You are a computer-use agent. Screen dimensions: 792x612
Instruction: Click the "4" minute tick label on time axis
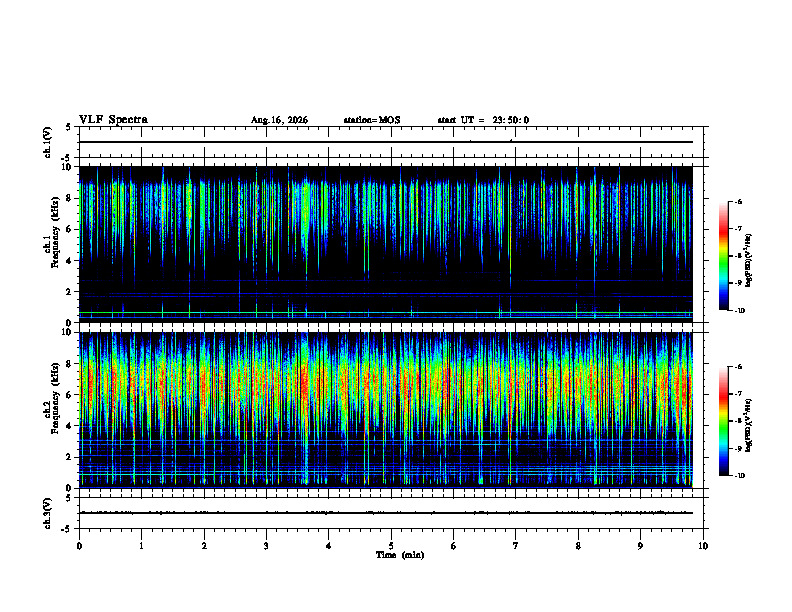pos(329,546)
